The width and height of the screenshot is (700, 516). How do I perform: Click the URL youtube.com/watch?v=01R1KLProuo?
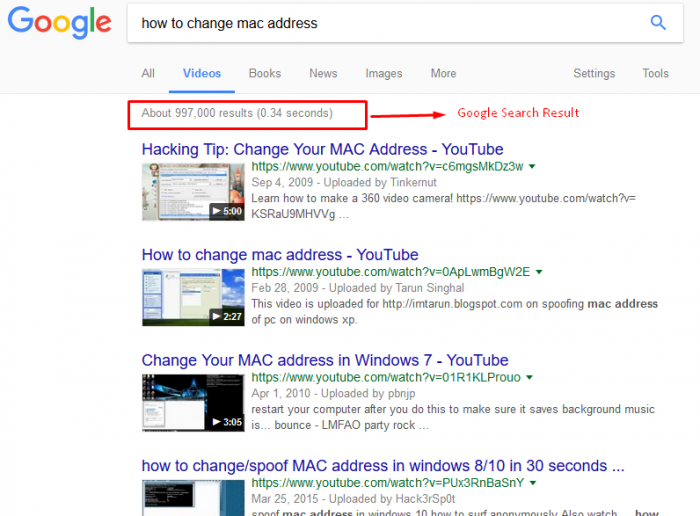point(386,377)
